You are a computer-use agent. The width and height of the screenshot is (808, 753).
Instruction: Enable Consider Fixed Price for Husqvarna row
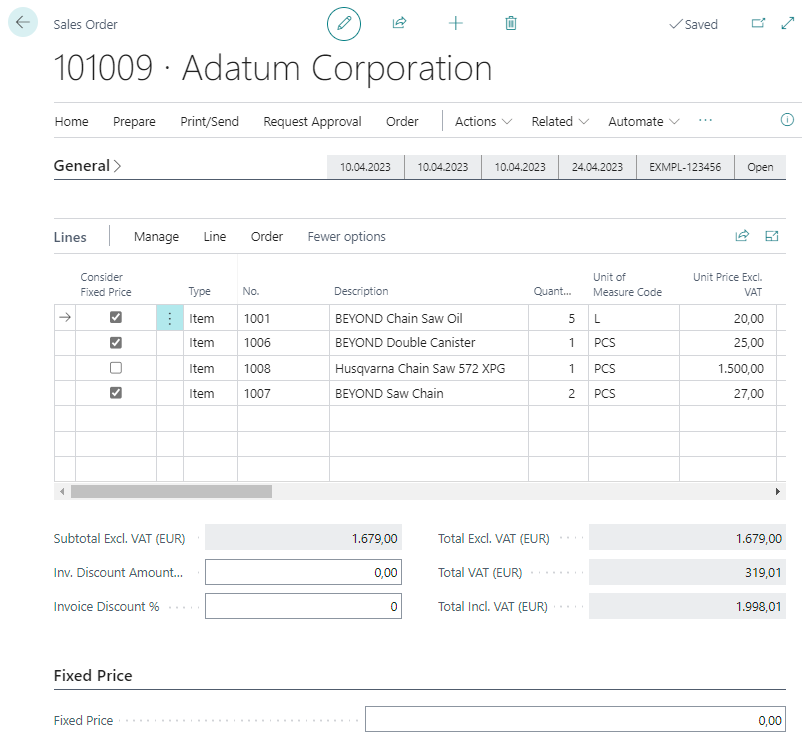(x=116, y=368)
